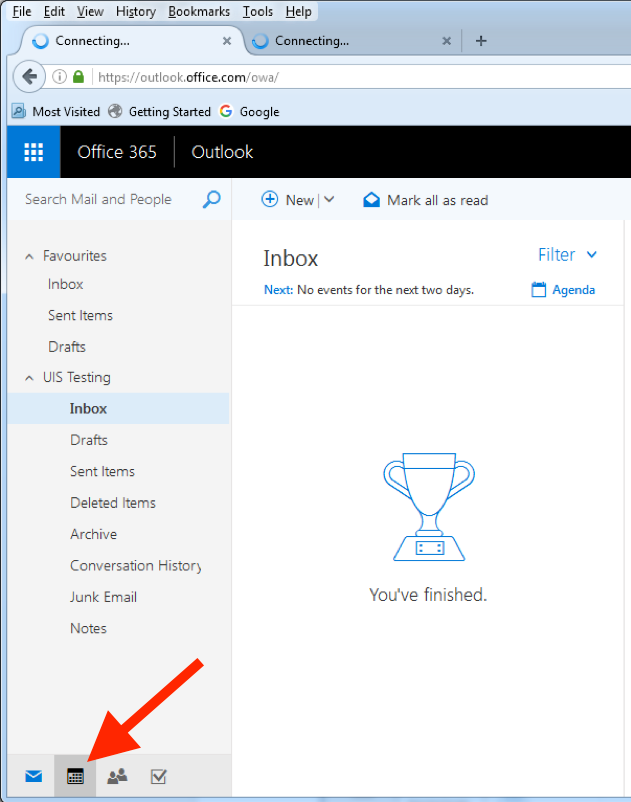Open the Mail envelope icon in bottom bar
Viewport: 631px width, 802px height.
point(34,776)
